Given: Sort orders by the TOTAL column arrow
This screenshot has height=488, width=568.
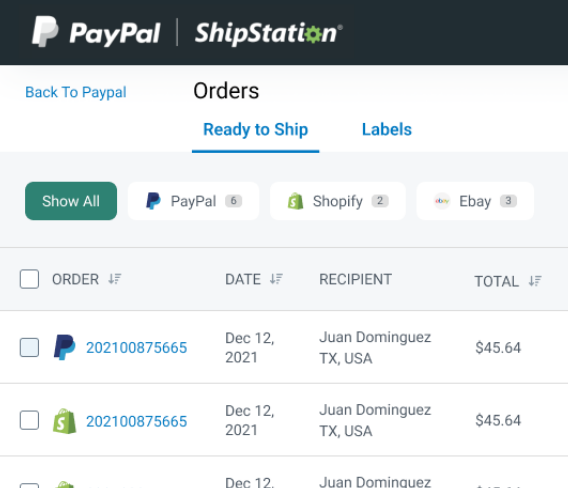Looking at the screenshot, I should (535, 281).
